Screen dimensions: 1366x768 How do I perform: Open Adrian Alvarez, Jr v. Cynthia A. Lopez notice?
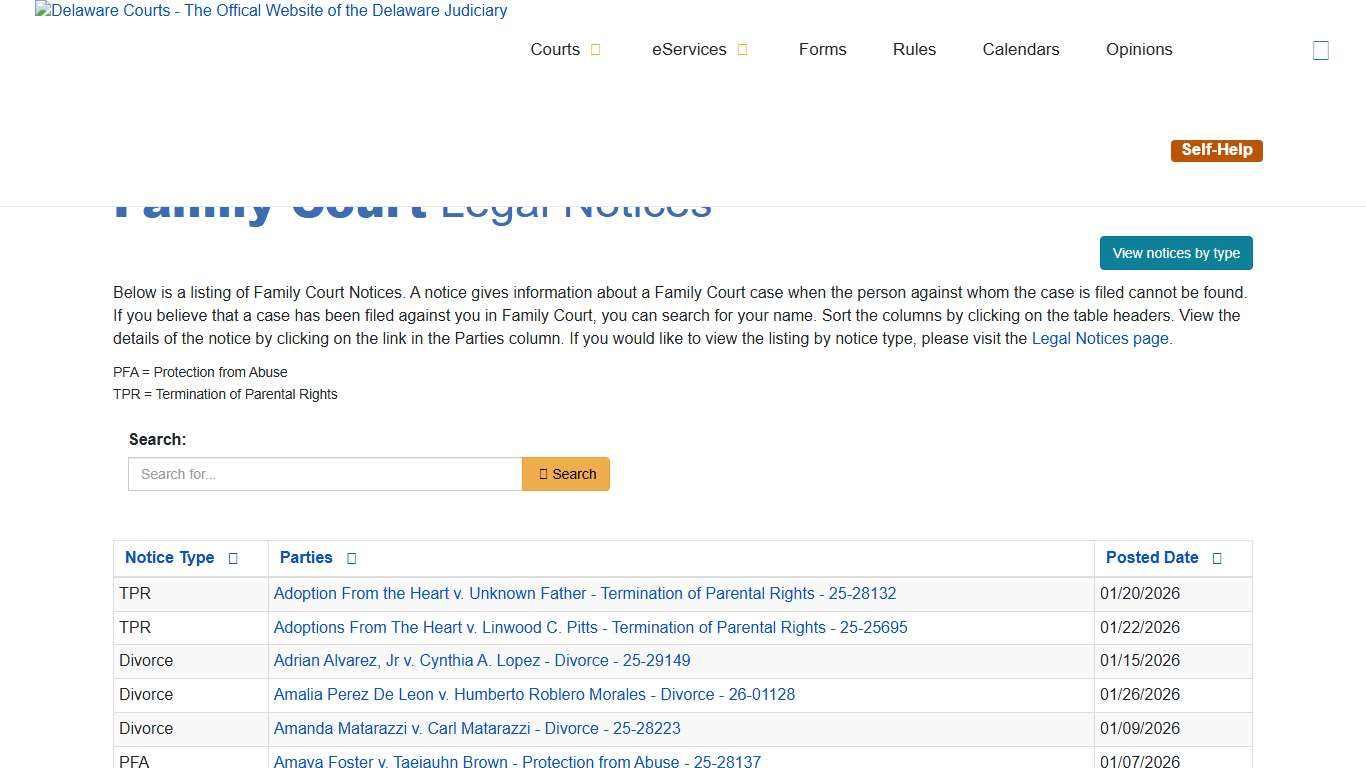pyautogui.click(x=481, y=661)
